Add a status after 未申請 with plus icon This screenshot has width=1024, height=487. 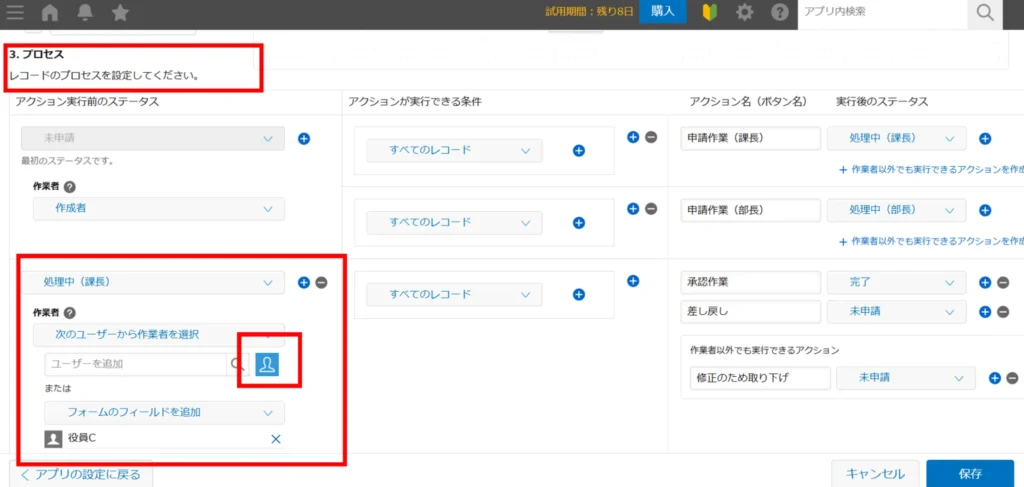304,139
